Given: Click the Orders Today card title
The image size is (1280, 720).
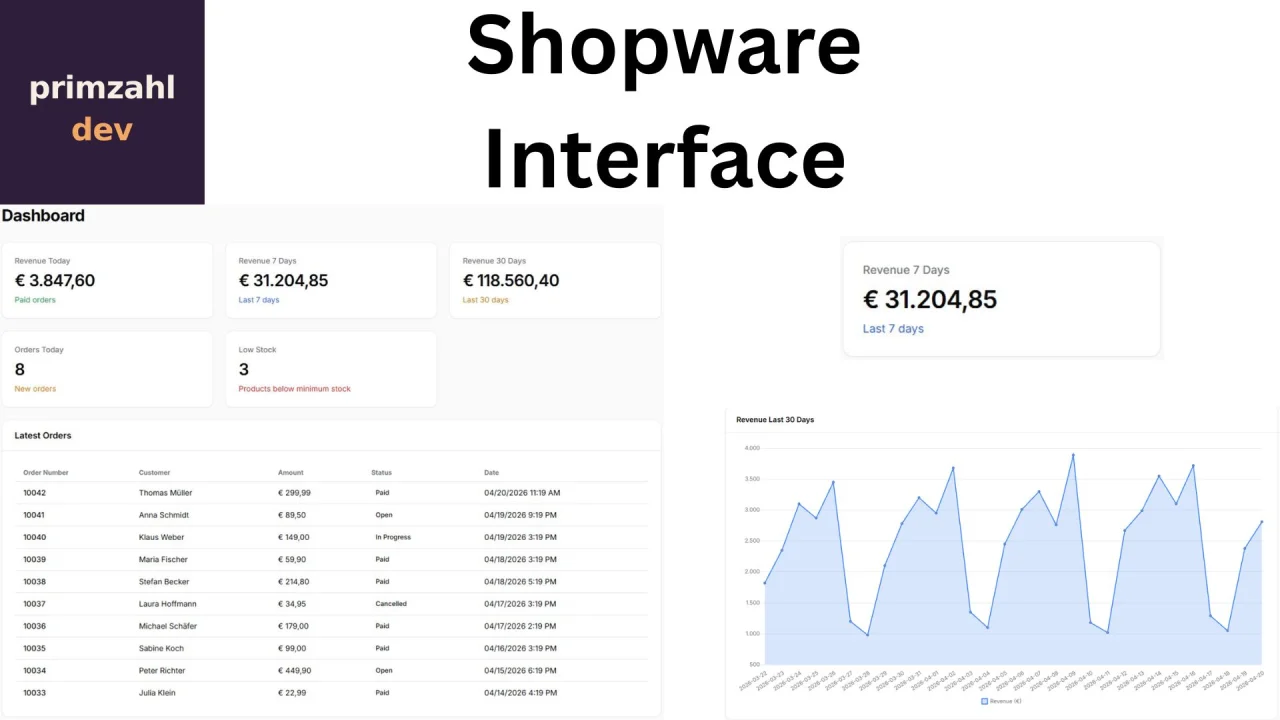Looking at the screenshot, I should click(39, 350).
